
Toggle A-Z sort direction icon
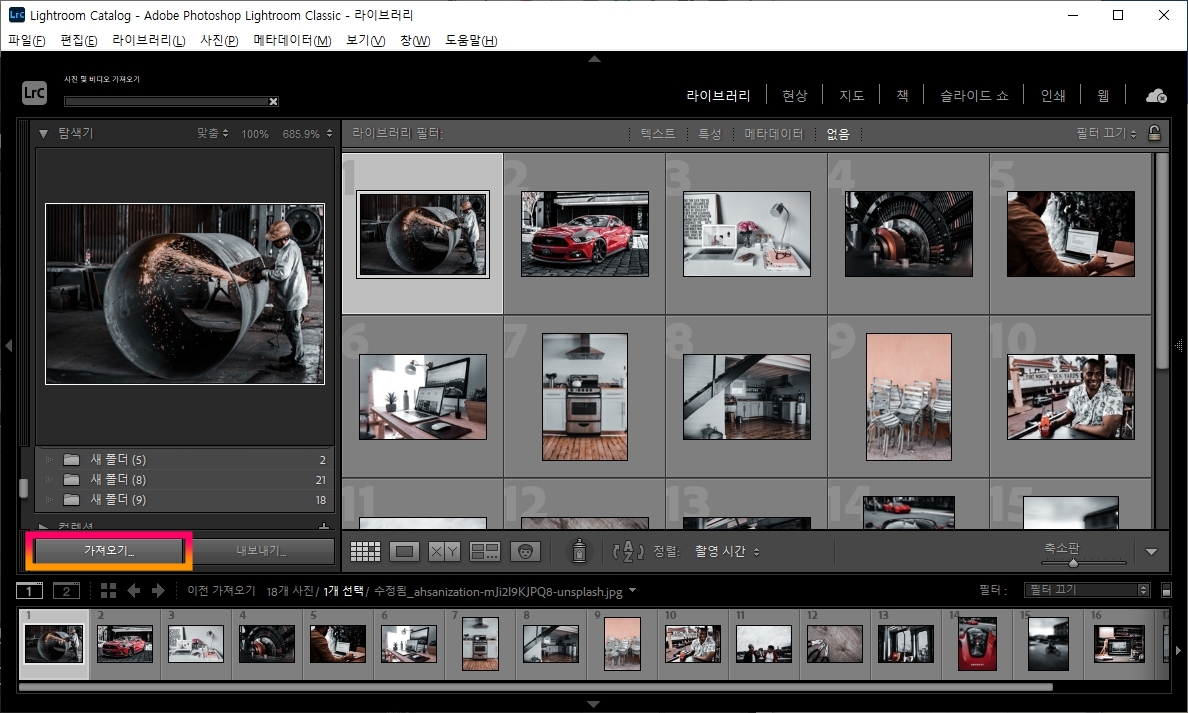[628, 552]
